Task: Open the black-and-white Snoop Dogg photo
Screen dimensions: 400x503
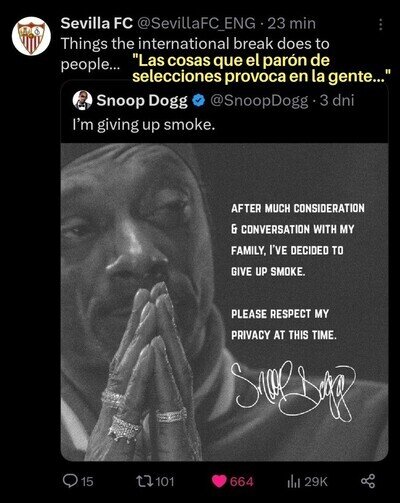Action: [224, 302]
